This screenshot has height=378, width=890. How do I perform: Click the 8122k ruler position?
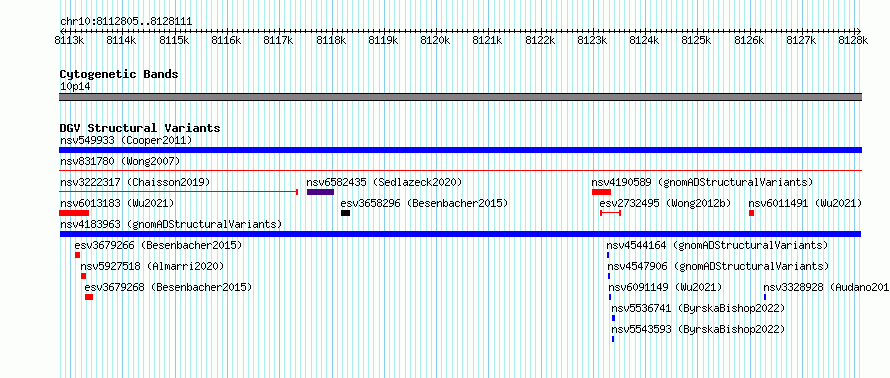[540, 40]
